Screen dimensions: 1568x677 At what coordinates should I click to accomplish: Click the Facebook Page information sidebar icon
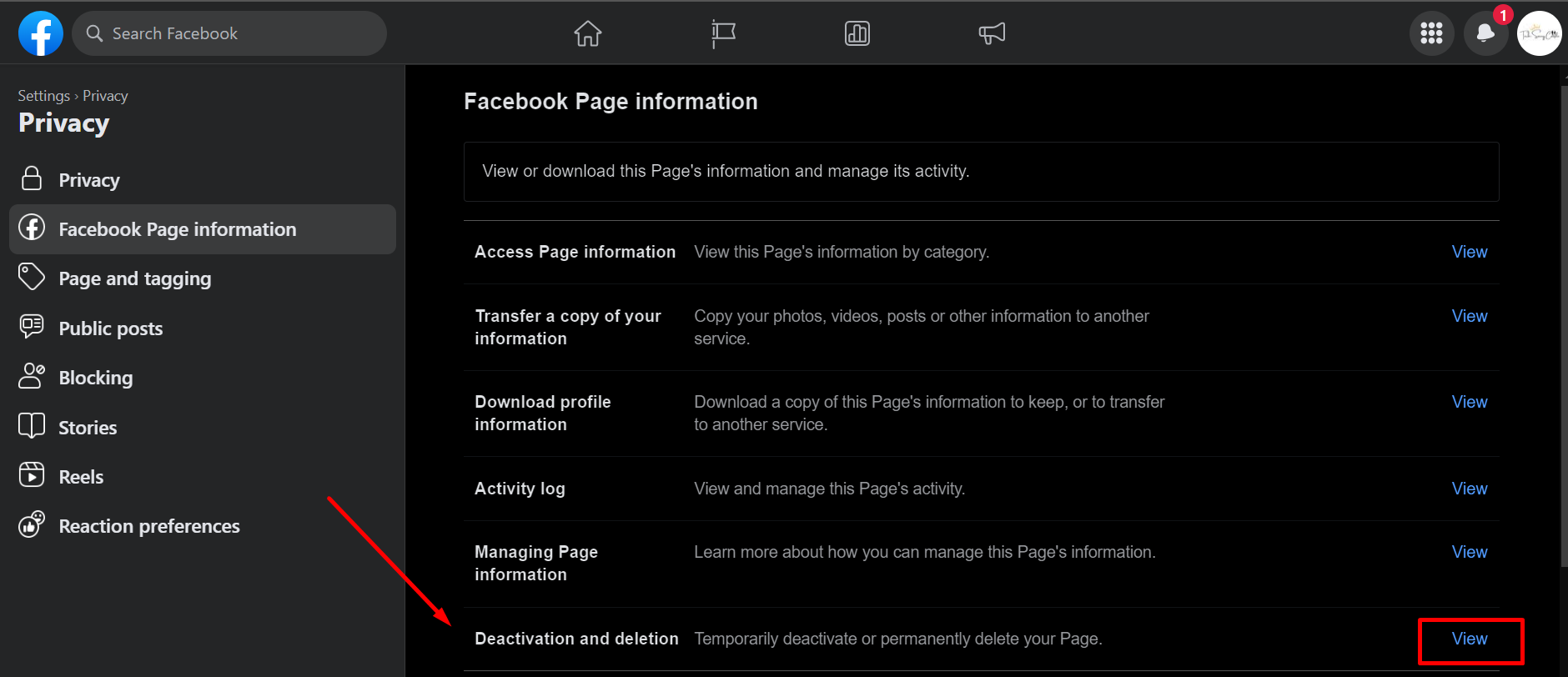click(32, 227)
